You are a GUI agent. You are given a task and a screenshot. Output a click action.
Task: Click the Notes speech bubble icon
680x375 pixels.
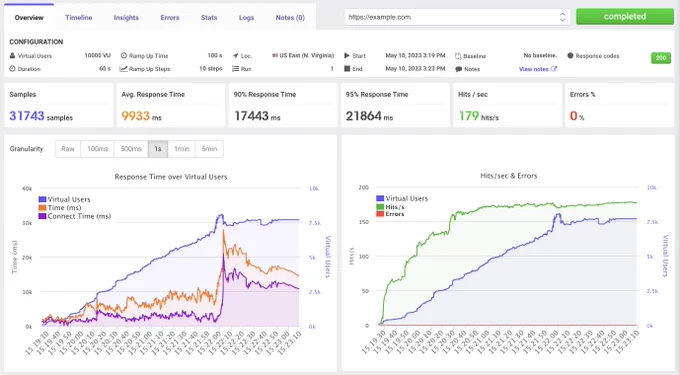coord(458,69)
